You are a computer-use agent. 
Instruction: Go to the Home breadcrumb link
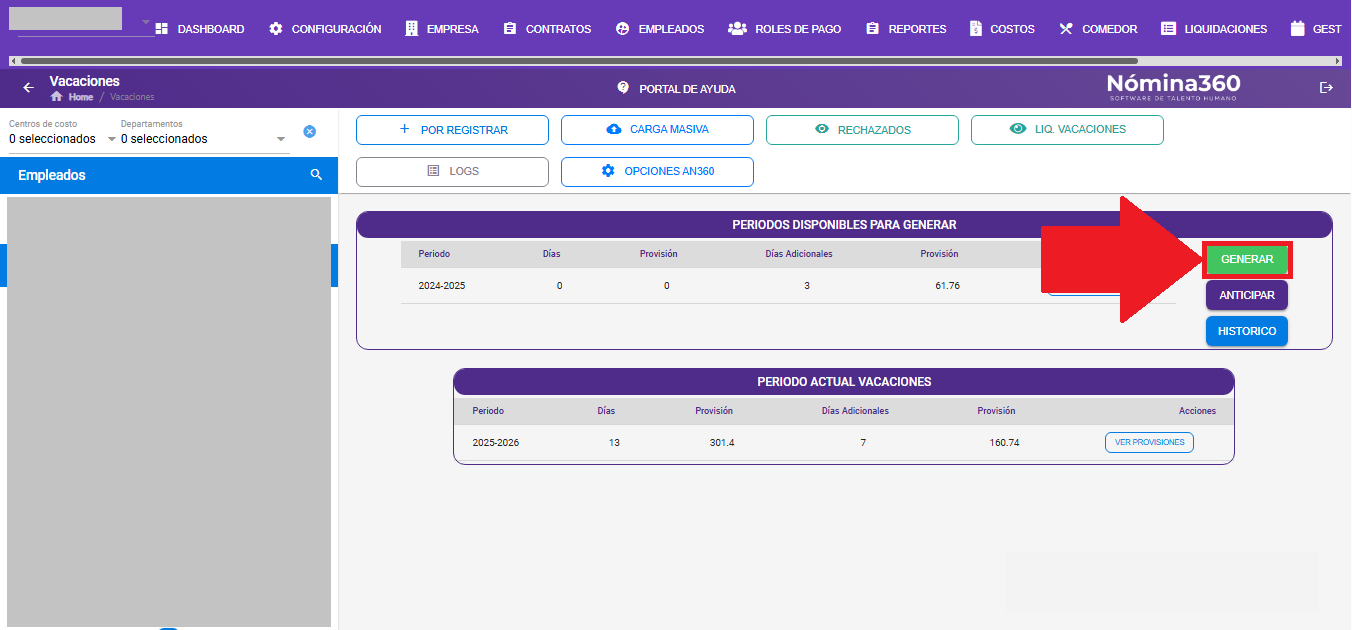pyautogui.click(x=73, y=97)
